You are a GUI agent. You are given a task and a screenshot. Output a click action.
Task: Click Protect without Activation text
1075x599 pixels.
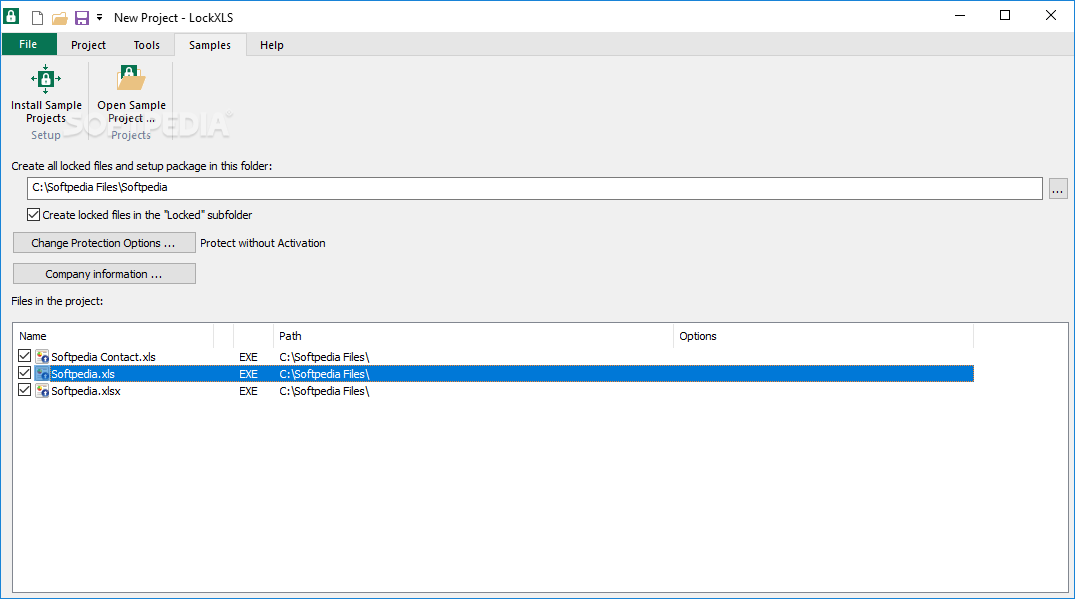click(x=263, y=243)
